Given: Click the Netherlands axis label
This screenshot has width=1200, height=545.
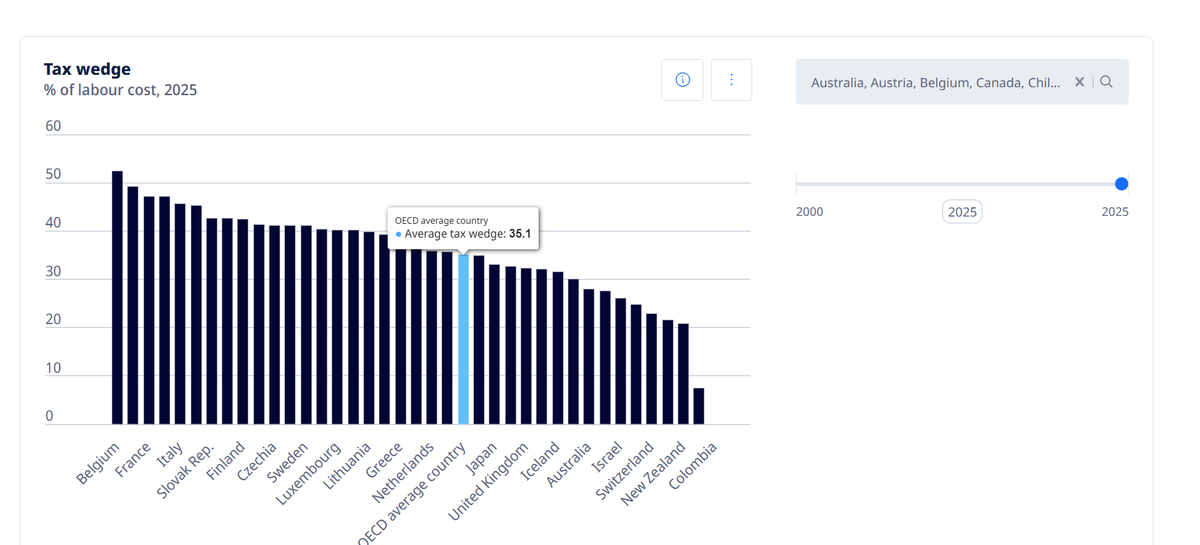Looking at the screenshot, I should pyautogui.click(x=403, y=471).
